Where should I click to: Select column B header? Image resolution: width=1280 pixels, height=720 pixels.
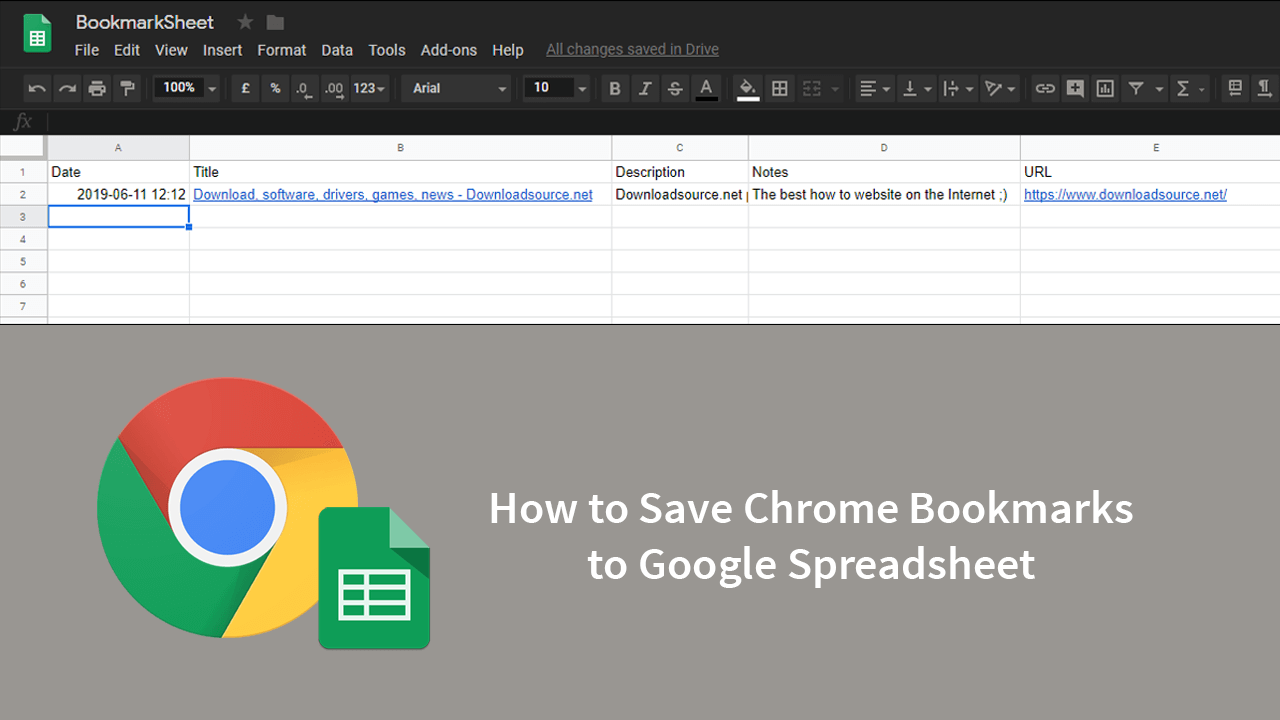[x=400, y=148]
